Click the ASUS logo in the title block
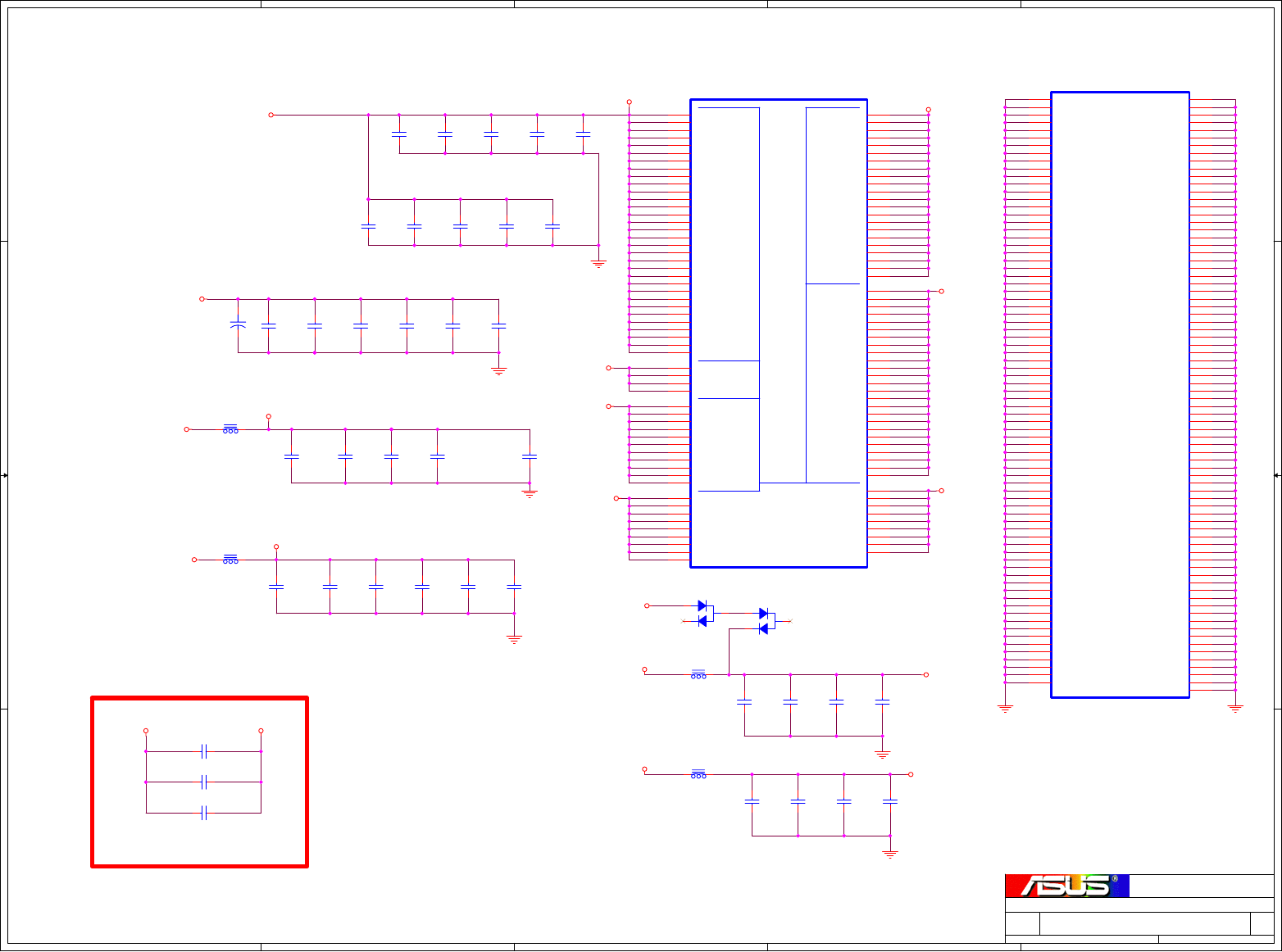 pyautogui.click(x=1067, y=886)
